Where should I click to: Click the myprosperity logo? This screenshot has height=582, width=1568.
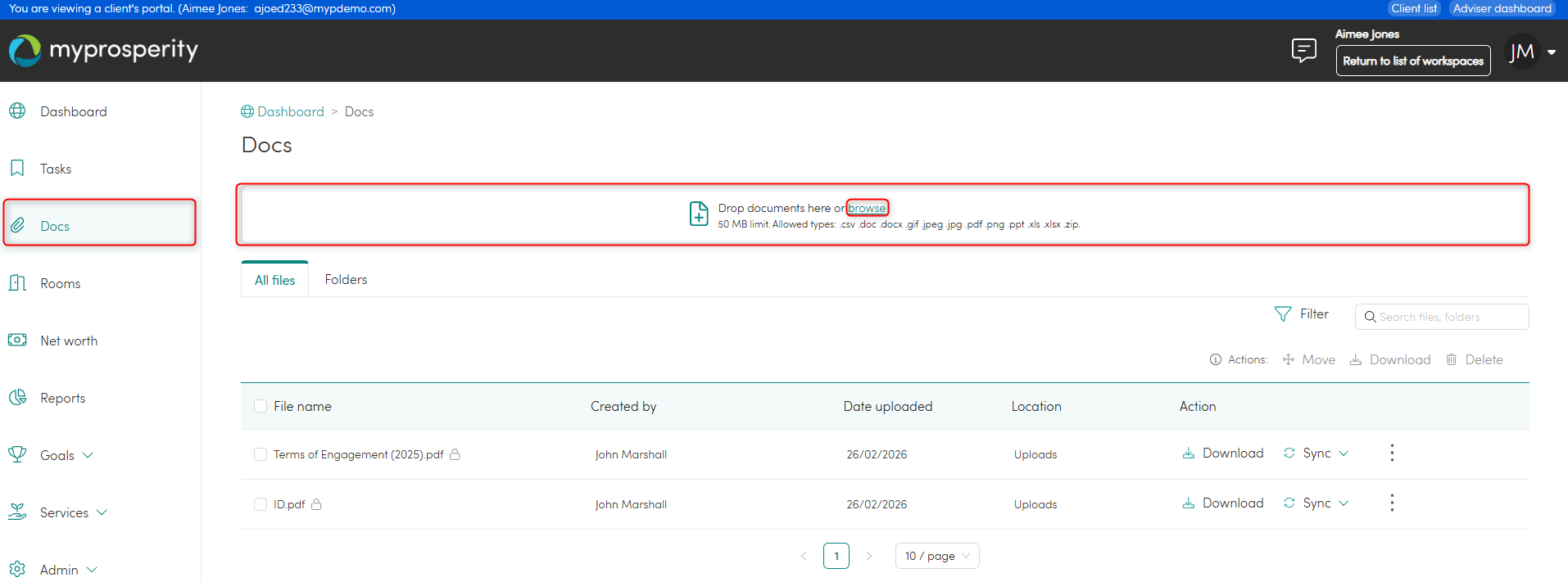(104, 51)
